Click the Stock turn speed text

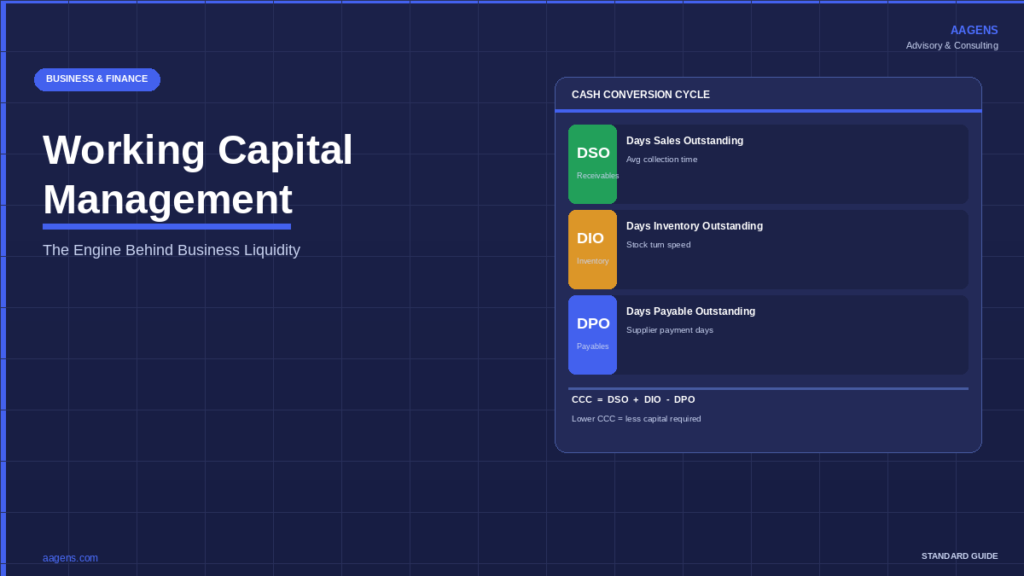[x=658, y=245]
